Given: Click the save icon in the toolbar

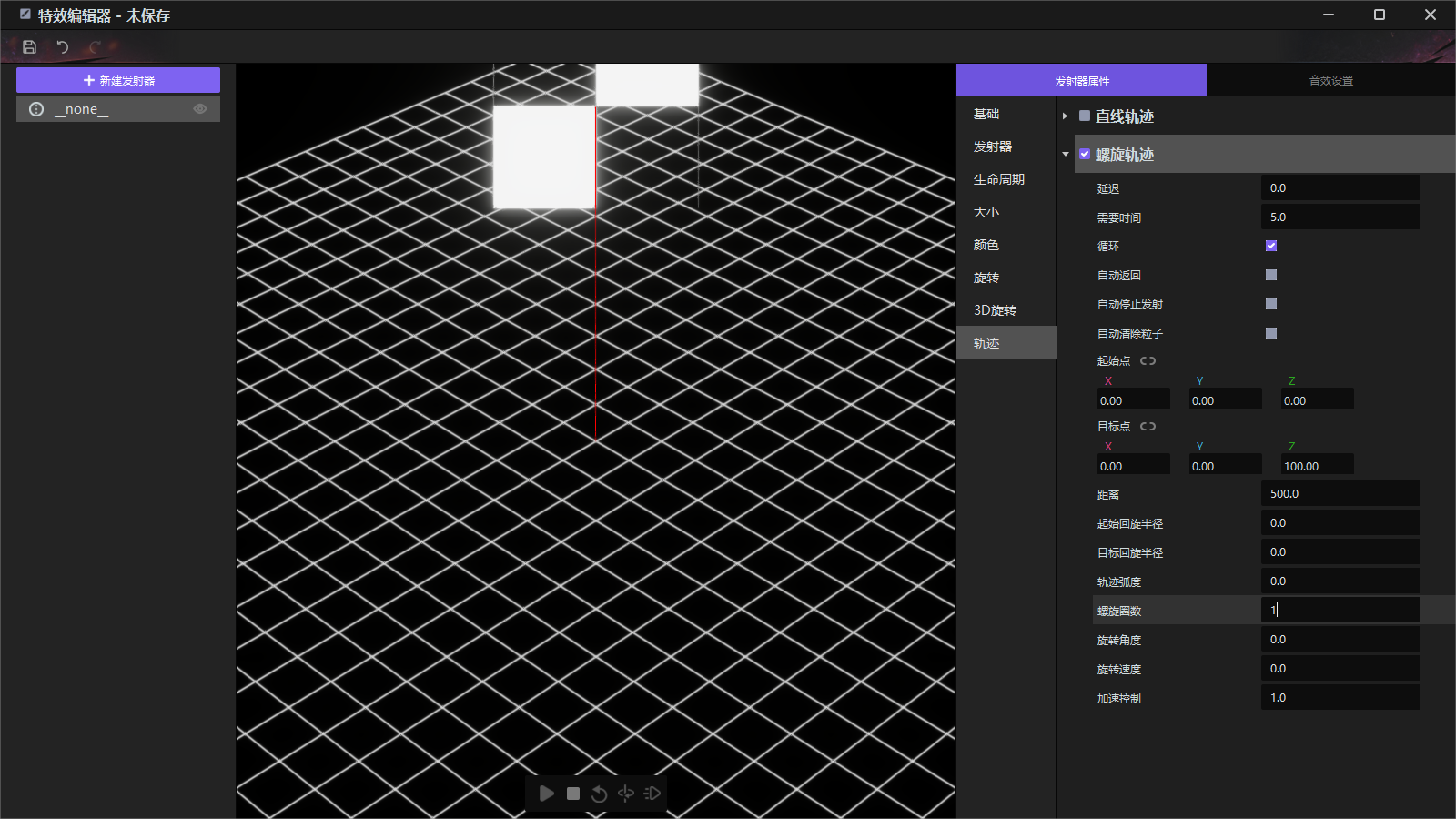Looking at the screenshot, I should tap(29, 47).
